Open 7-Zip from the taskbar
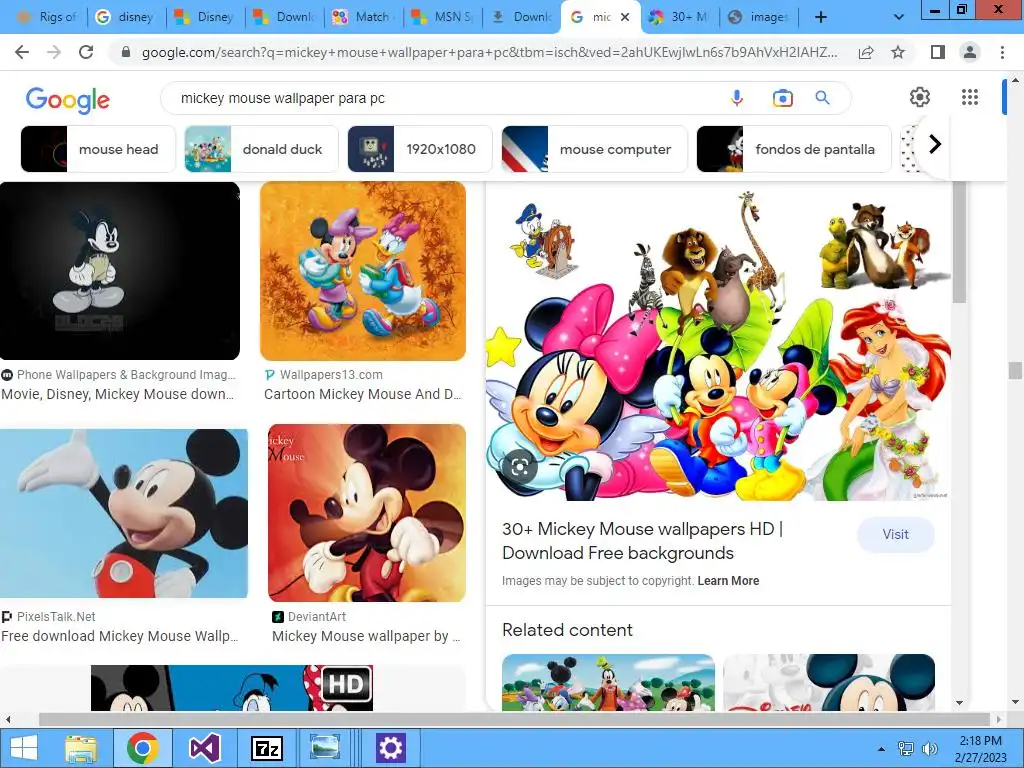Image resolution: width=1024 pixels, height=768 pixels. point(267,748)
